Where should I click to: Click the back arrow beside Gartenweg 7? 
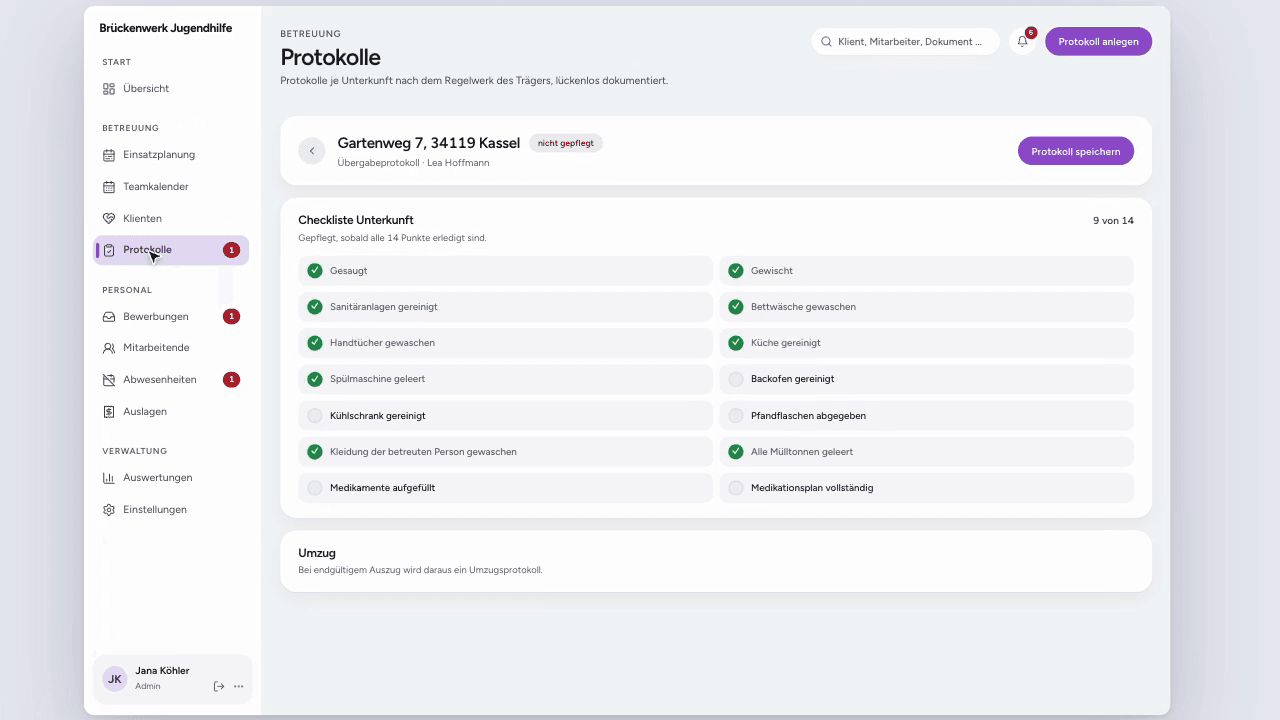(312, 151)
